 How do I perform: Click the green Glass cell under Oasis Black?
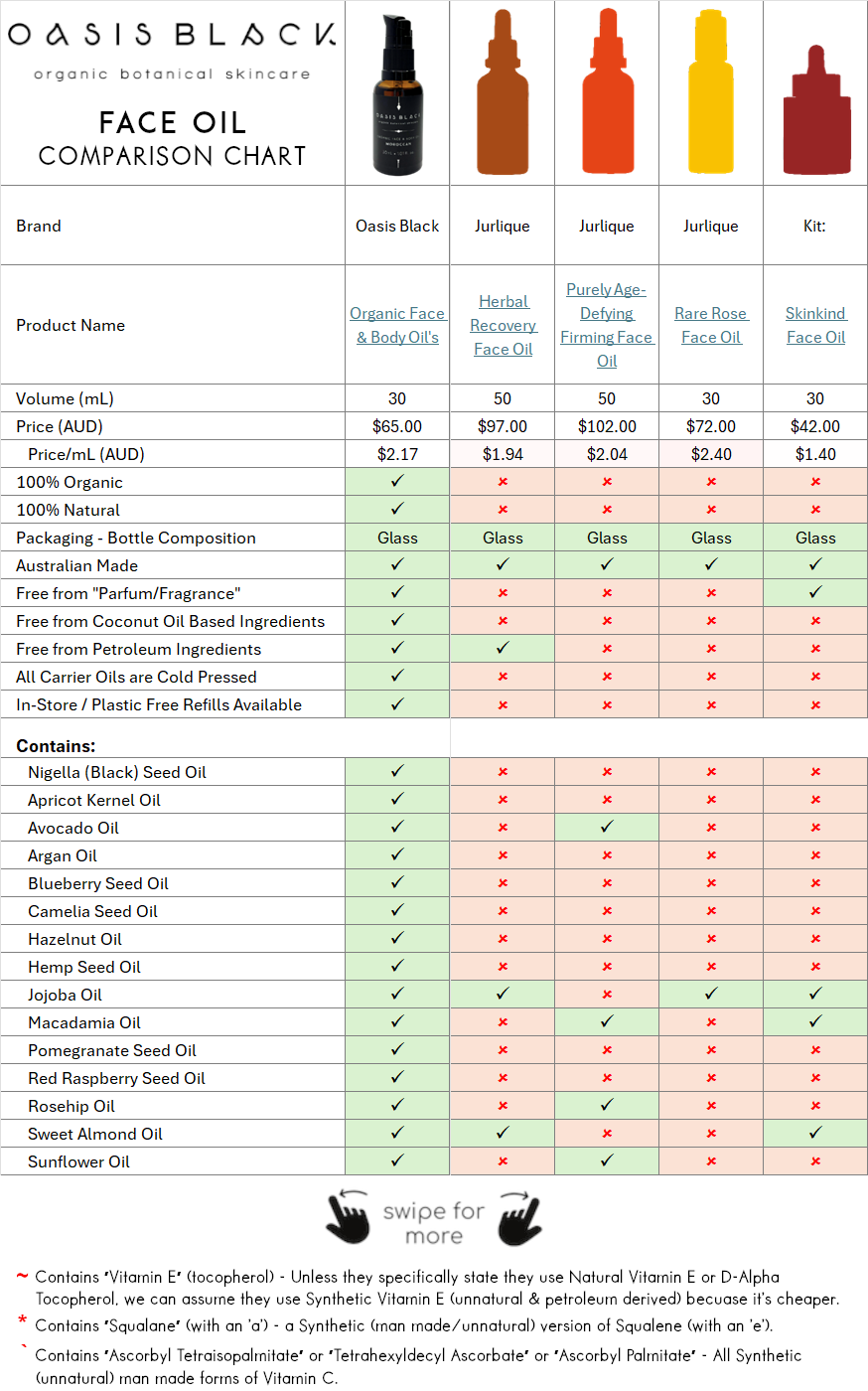click(x=396, y=538)
